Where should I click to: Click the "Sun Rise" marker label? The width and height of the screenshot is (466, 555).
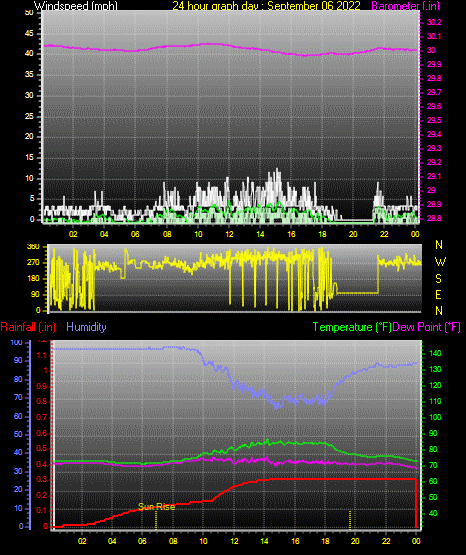pos(156,507)
